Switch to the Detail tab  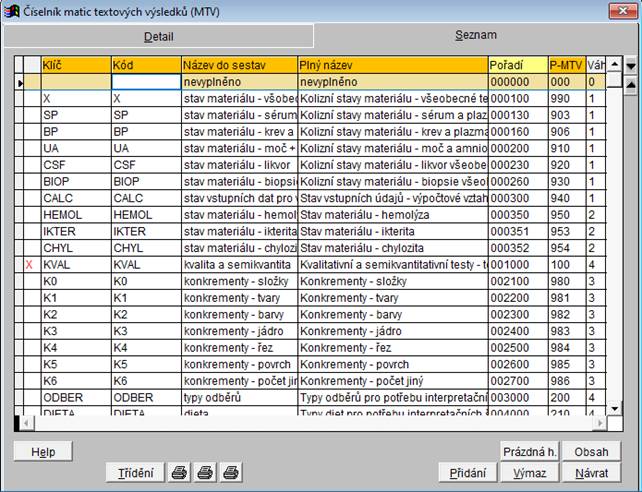(158, 37)
